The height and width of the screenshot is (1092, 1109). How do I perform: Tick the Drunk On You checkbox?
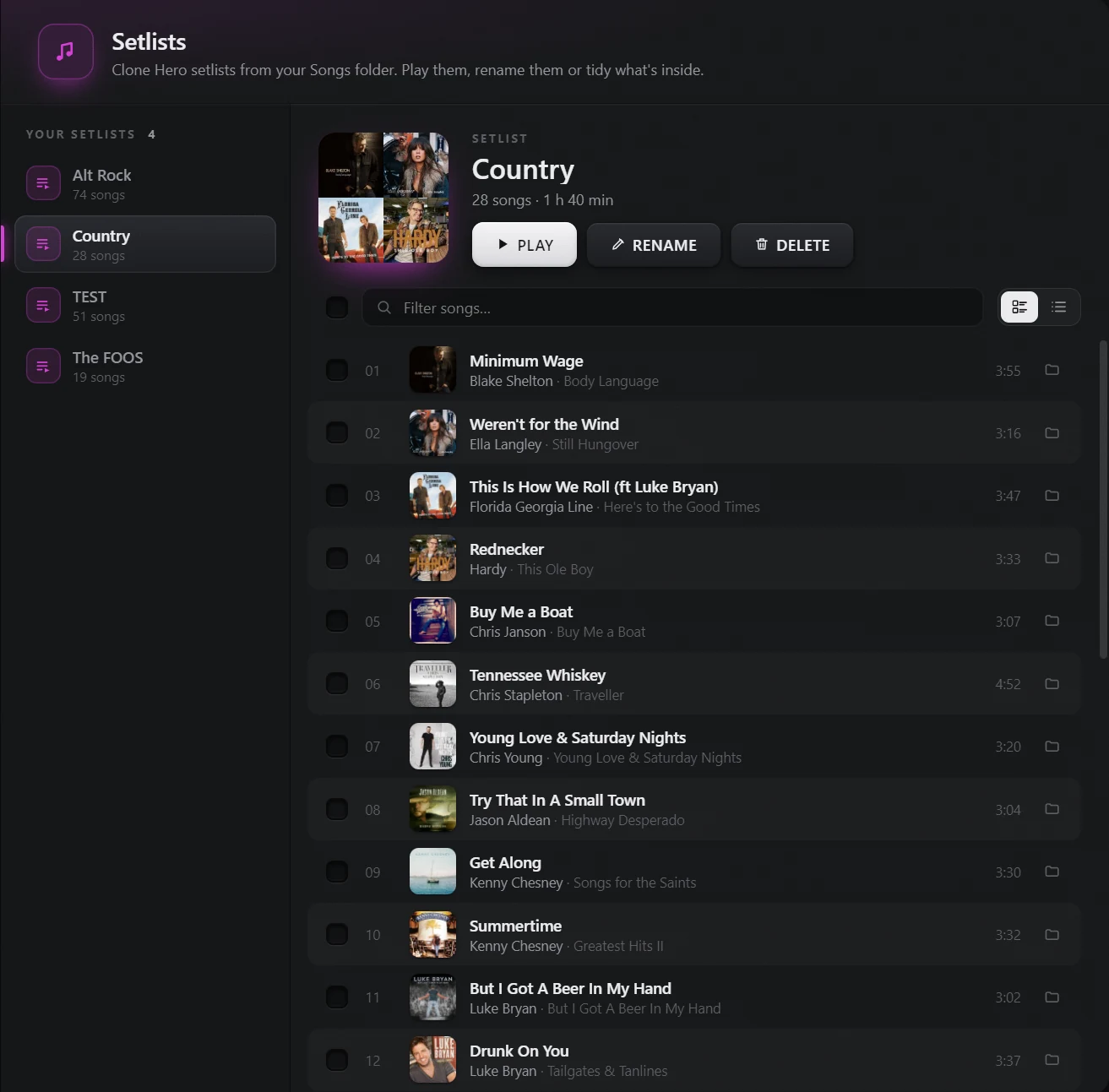(337, 1060)
